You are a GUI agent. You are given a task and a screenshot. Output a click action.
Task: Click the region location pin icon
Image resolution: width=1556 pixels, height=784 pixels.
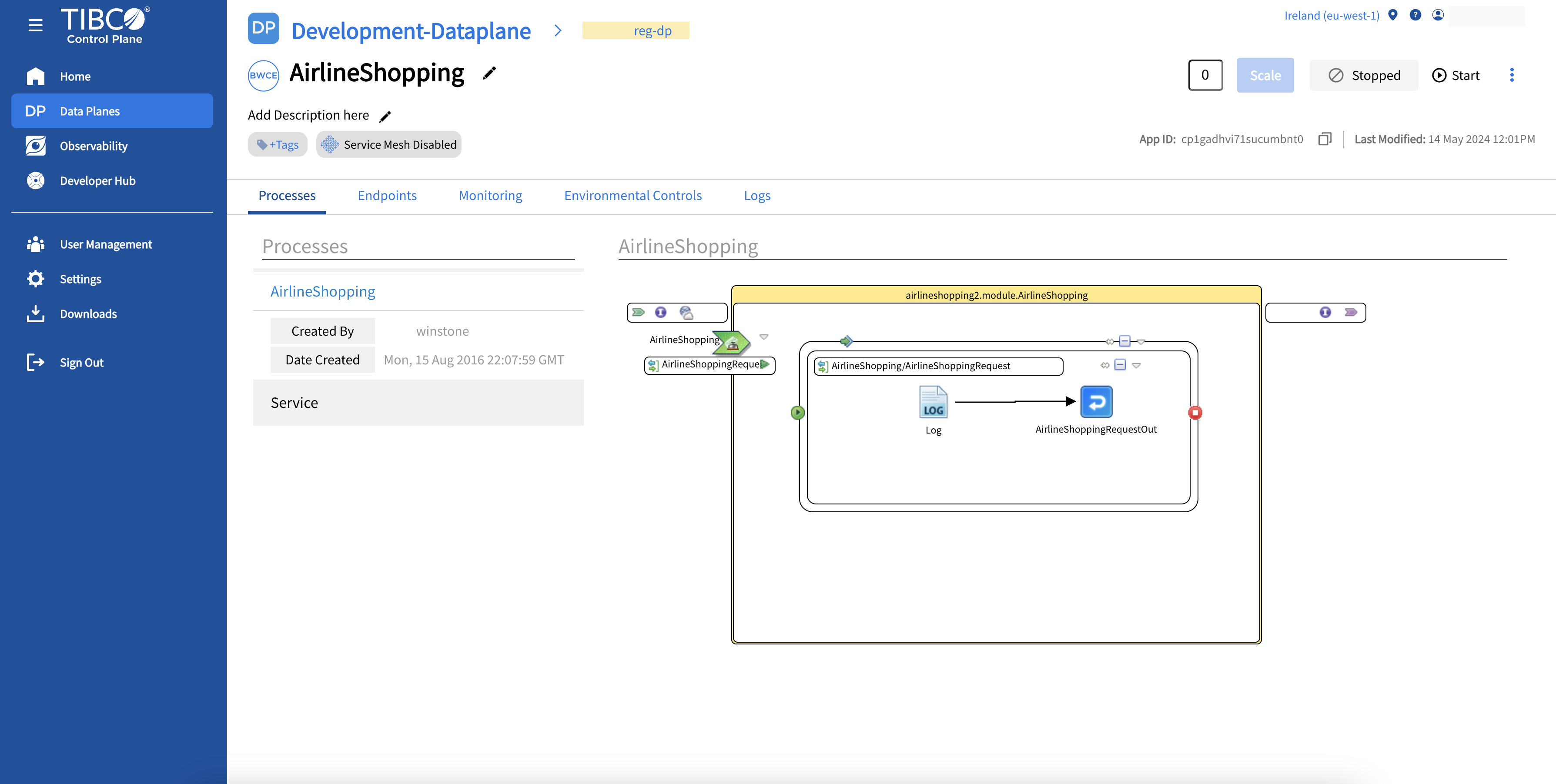(1392, 15)
